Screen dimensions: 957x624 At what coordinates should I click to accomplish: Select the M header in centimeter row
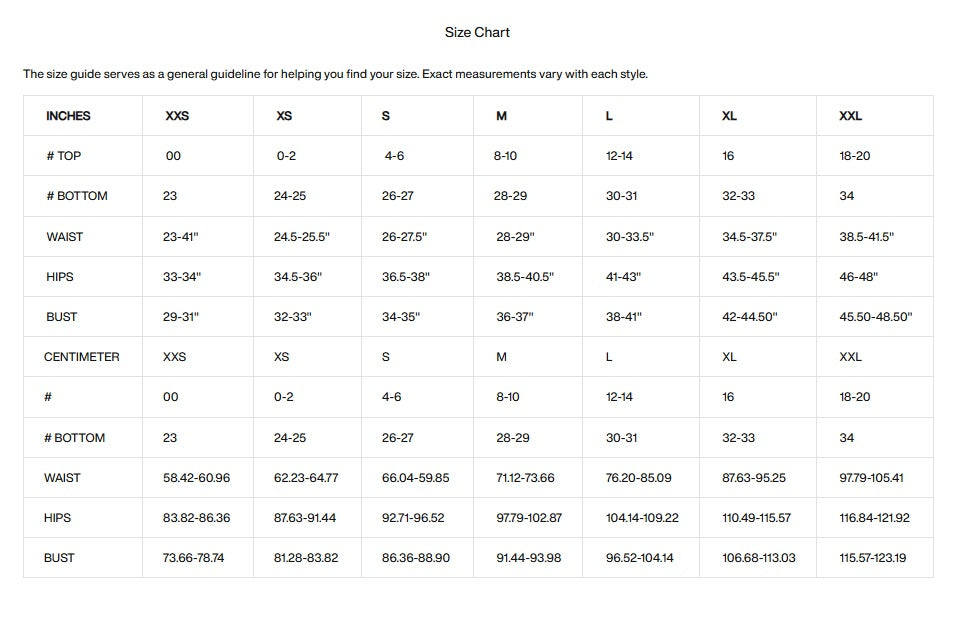coord(501,357)
